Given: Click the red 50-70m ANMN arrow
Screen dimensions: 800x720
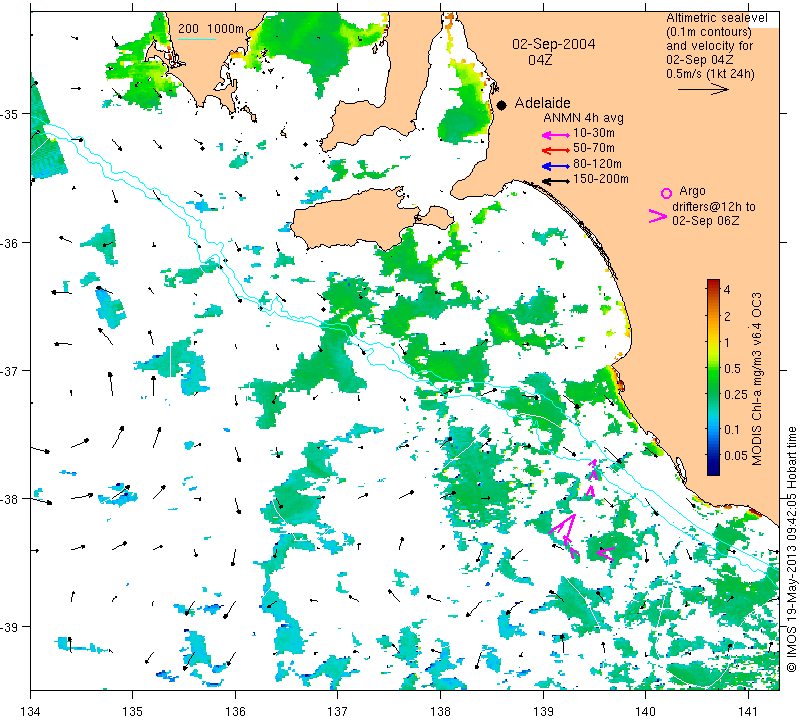Looking at the screenshot, I should [x=556, y=150].
